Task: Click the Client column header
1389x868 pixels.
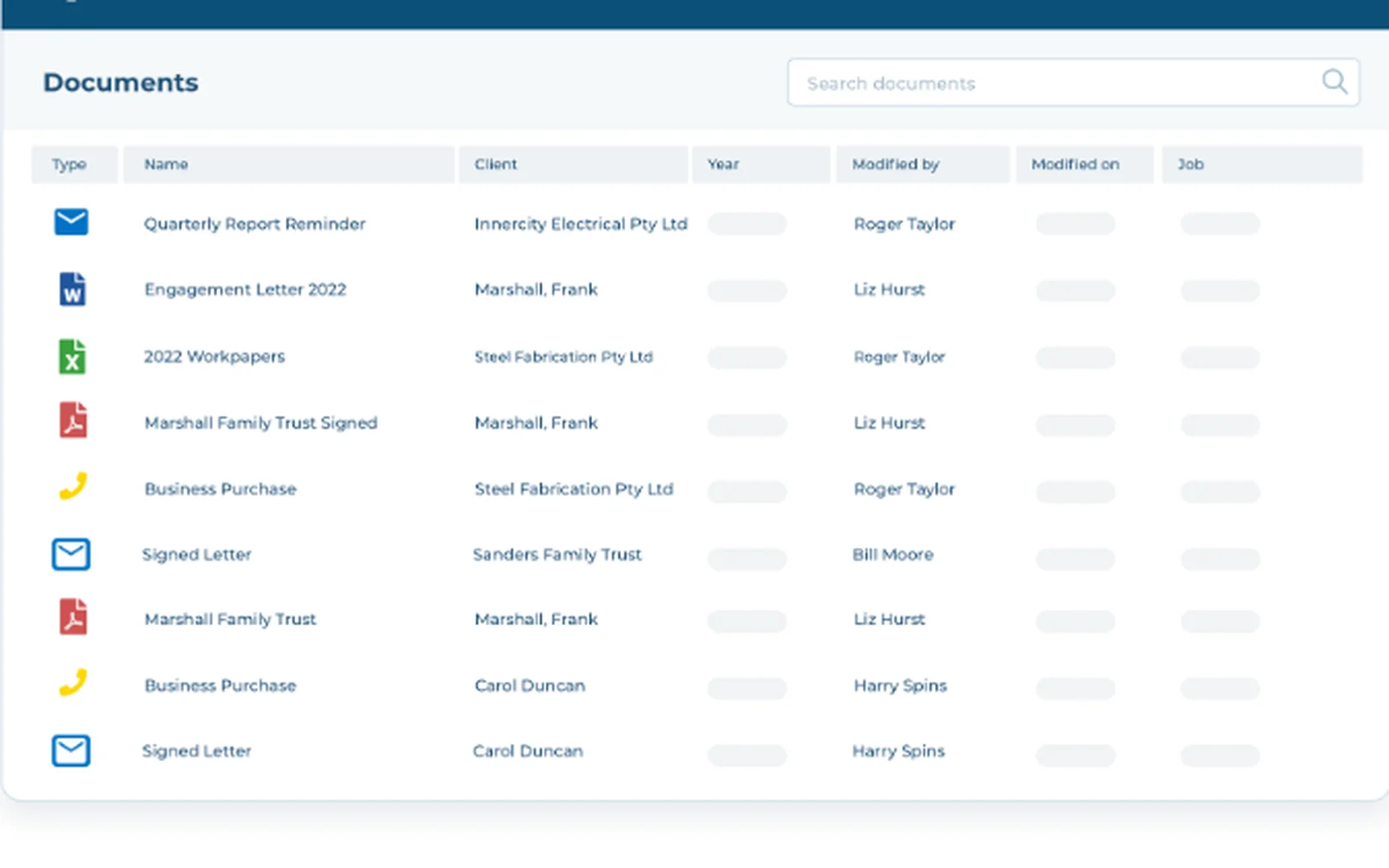Action: point(573,164)
